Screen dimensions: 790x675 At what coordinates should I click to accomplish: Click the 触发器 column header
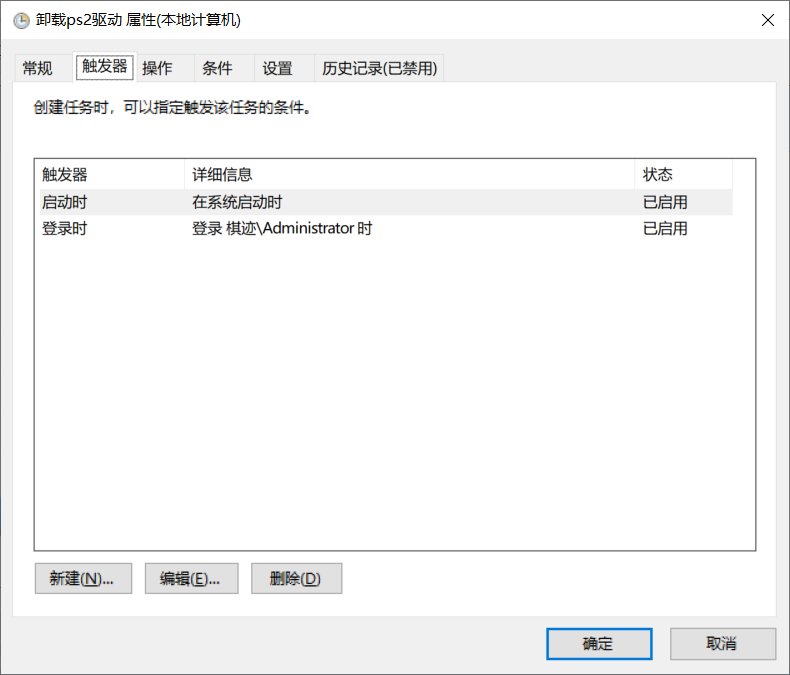coord(112,174)
